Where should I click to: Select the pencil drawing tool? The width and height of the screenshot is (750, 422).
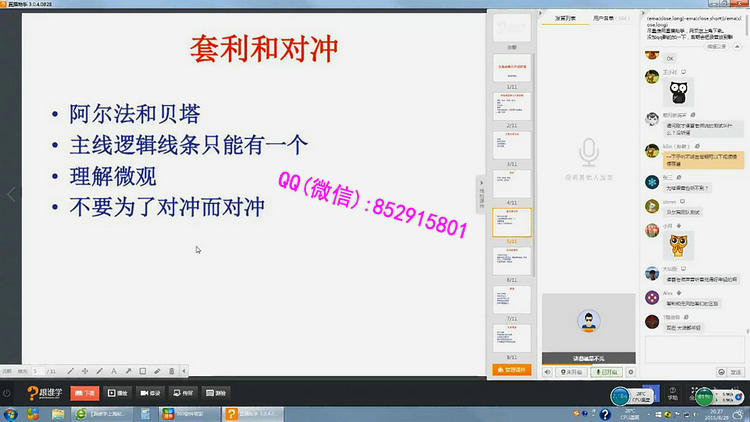pyautogui.click(x=97, y=370)
